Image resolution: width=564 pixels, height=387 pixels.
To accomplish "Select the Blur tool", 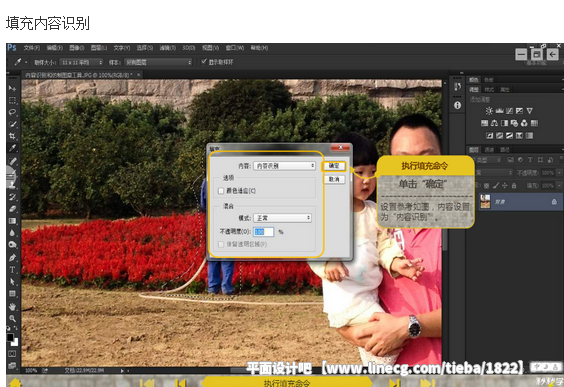I will point(13,233).
